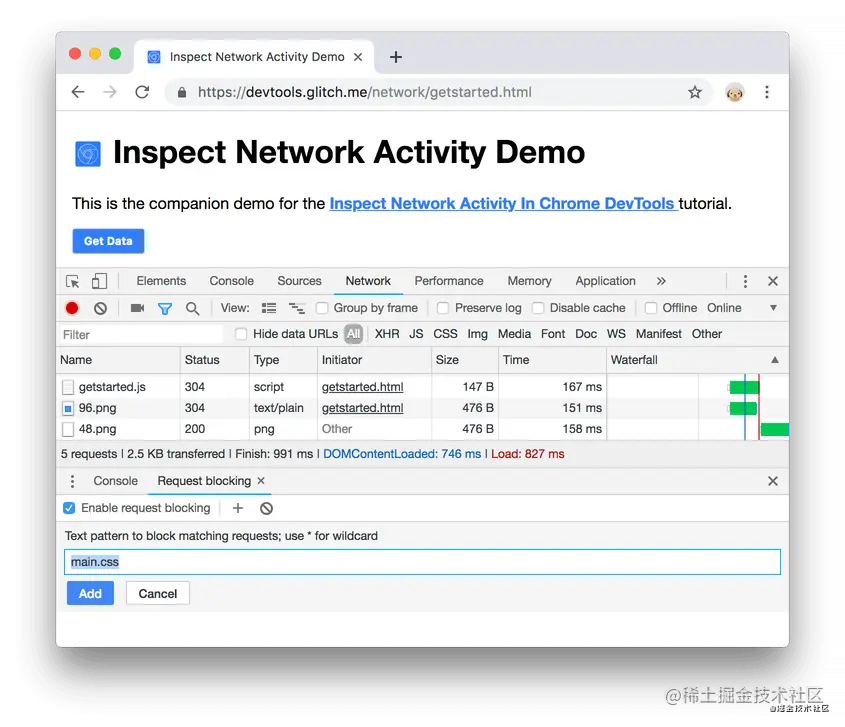Toggle the network filter funnel icon
Screen dimensions: 845x727
[165, 308]
